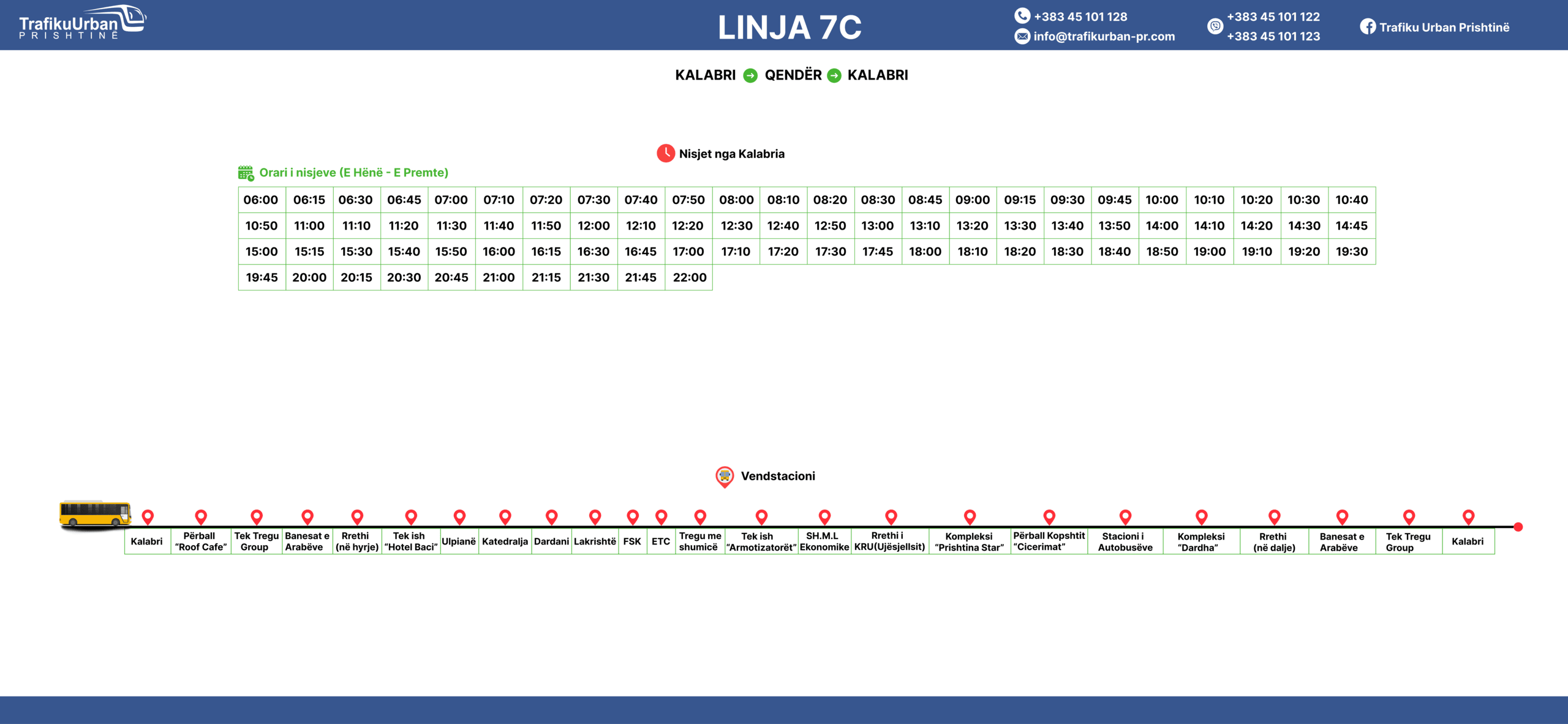Viewport: 1568px width, 724px height.
Task: Open the info@trafikurban-pr.com email link
Action: [1104, 37]
